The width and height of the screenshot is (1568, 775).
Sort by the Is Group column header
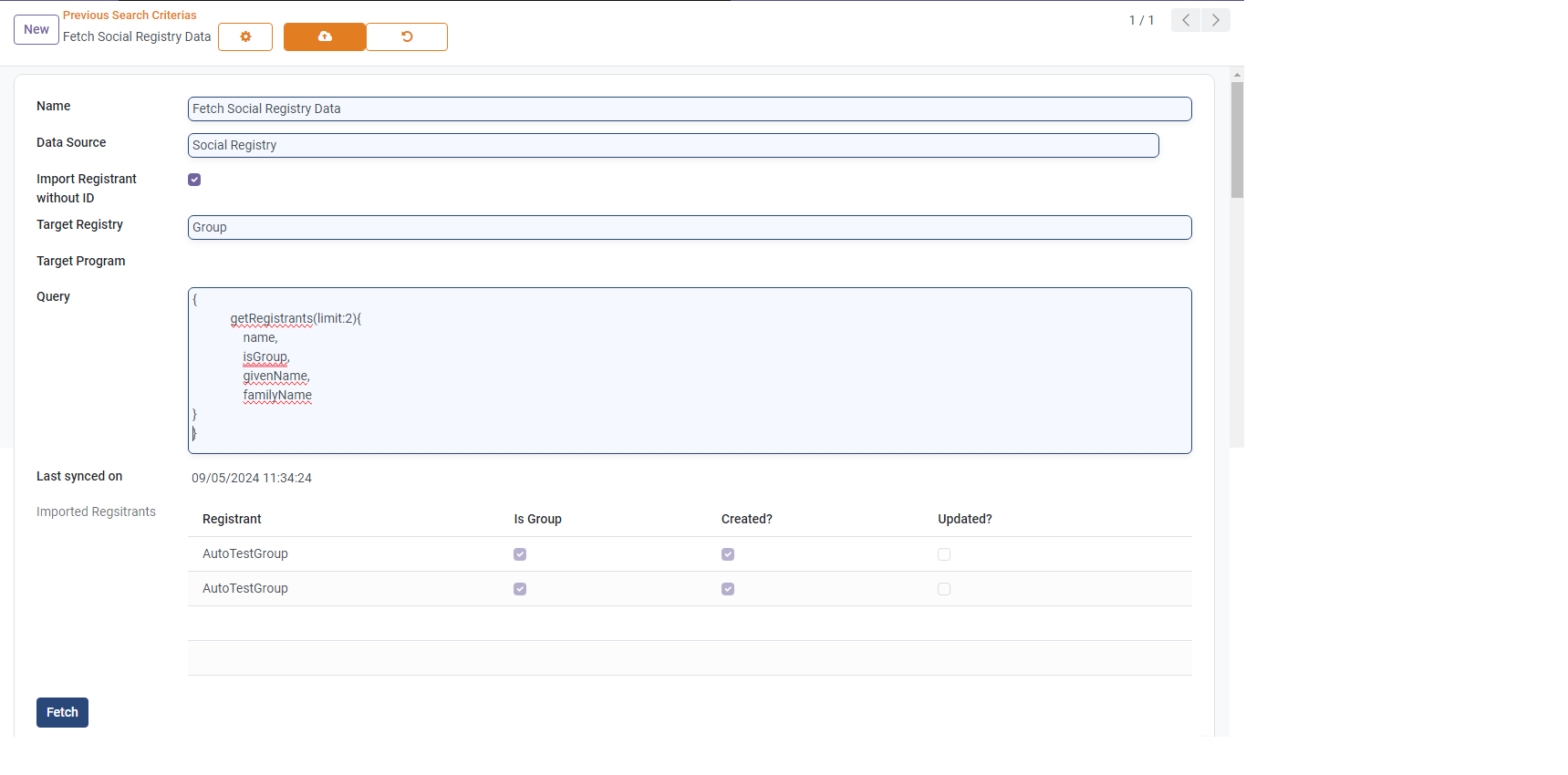[x=537, y=519]
